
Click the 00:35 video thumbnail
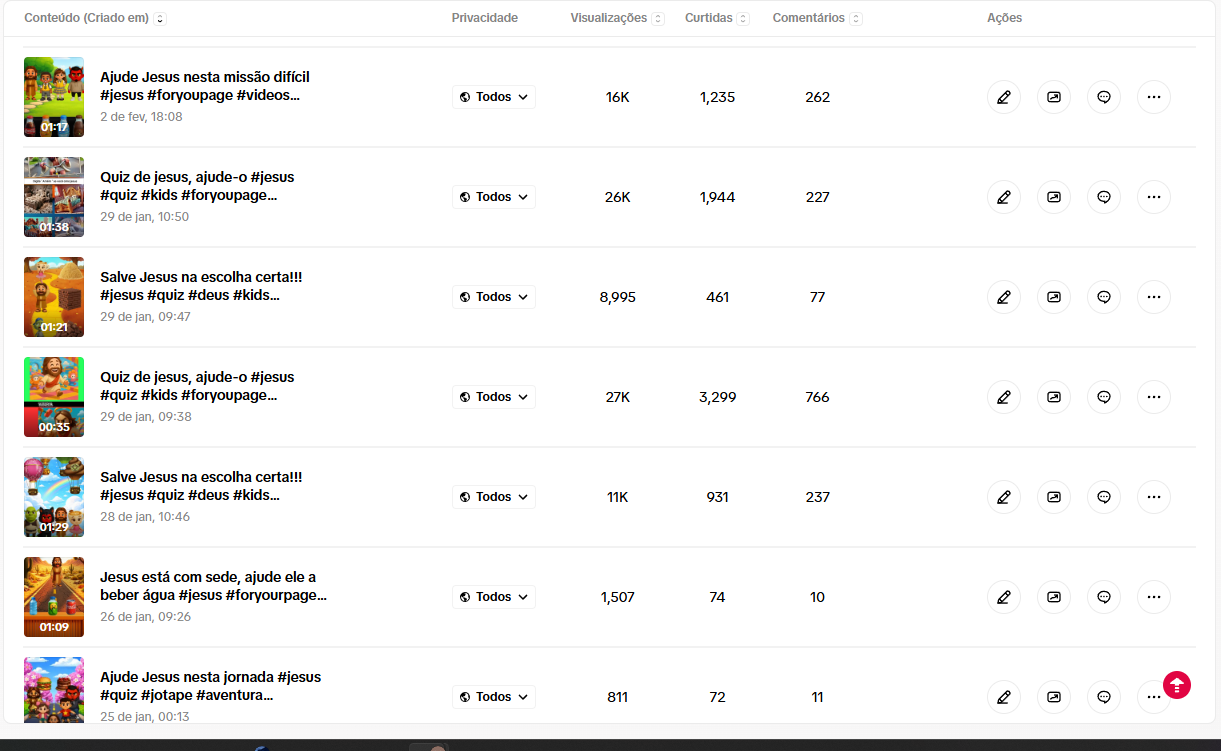click(54, 397)
